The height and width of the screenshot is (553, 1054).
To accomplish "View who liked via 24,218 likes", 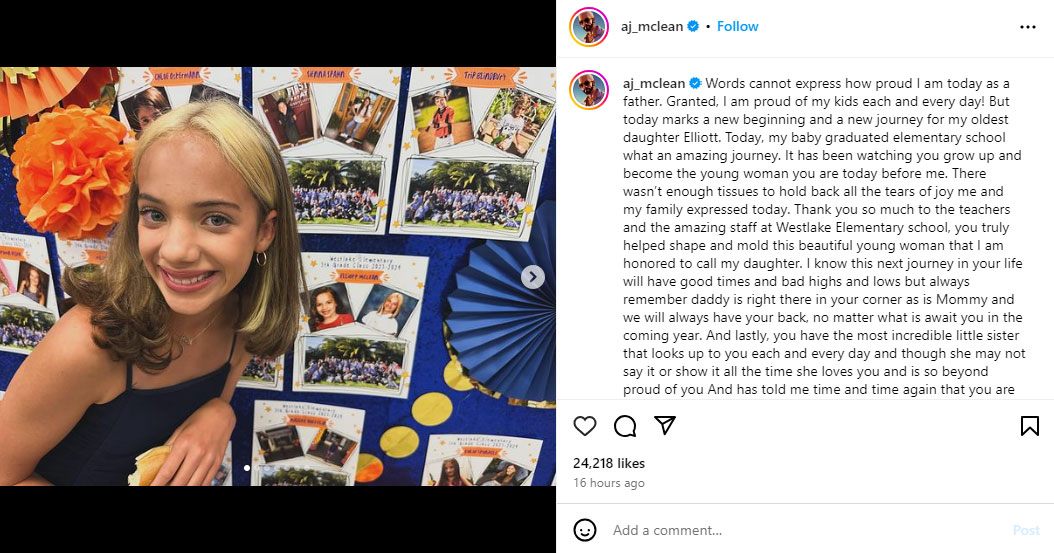I will click(609, 463).
